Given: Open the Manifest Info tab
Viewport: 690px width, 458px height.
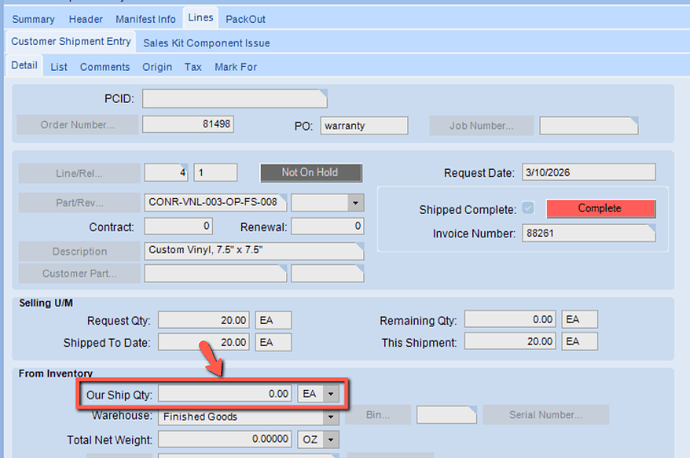Looking at the screenshot, I should coord(146,19).
